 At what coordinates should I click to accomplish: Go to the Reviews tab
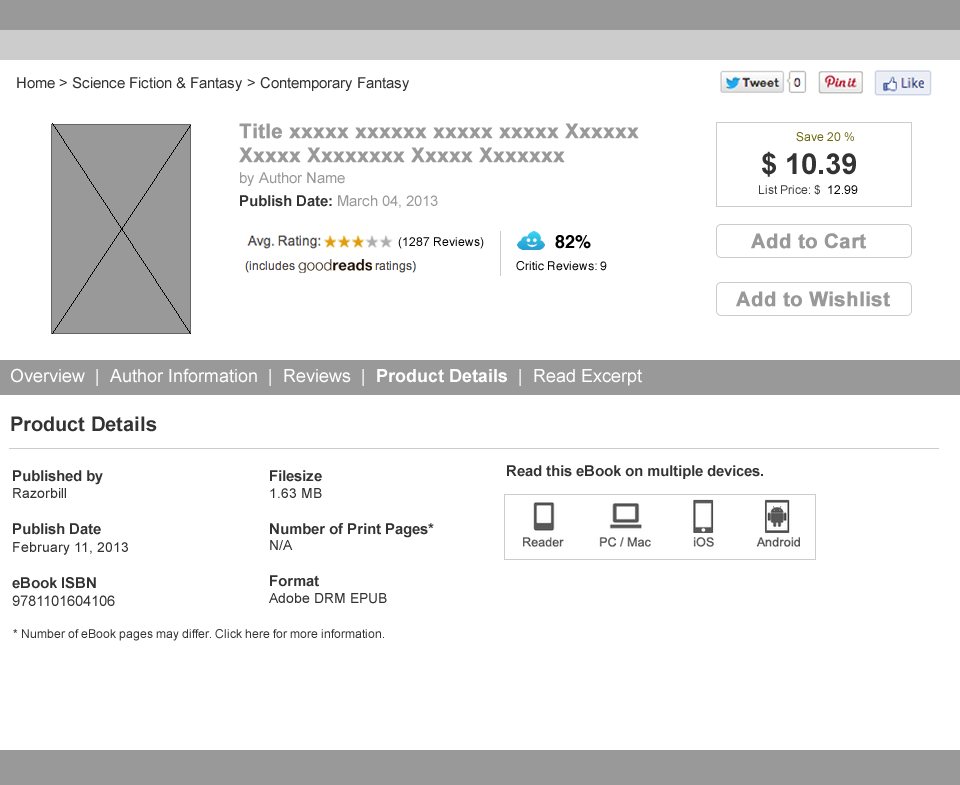click(x=317, y=376)
